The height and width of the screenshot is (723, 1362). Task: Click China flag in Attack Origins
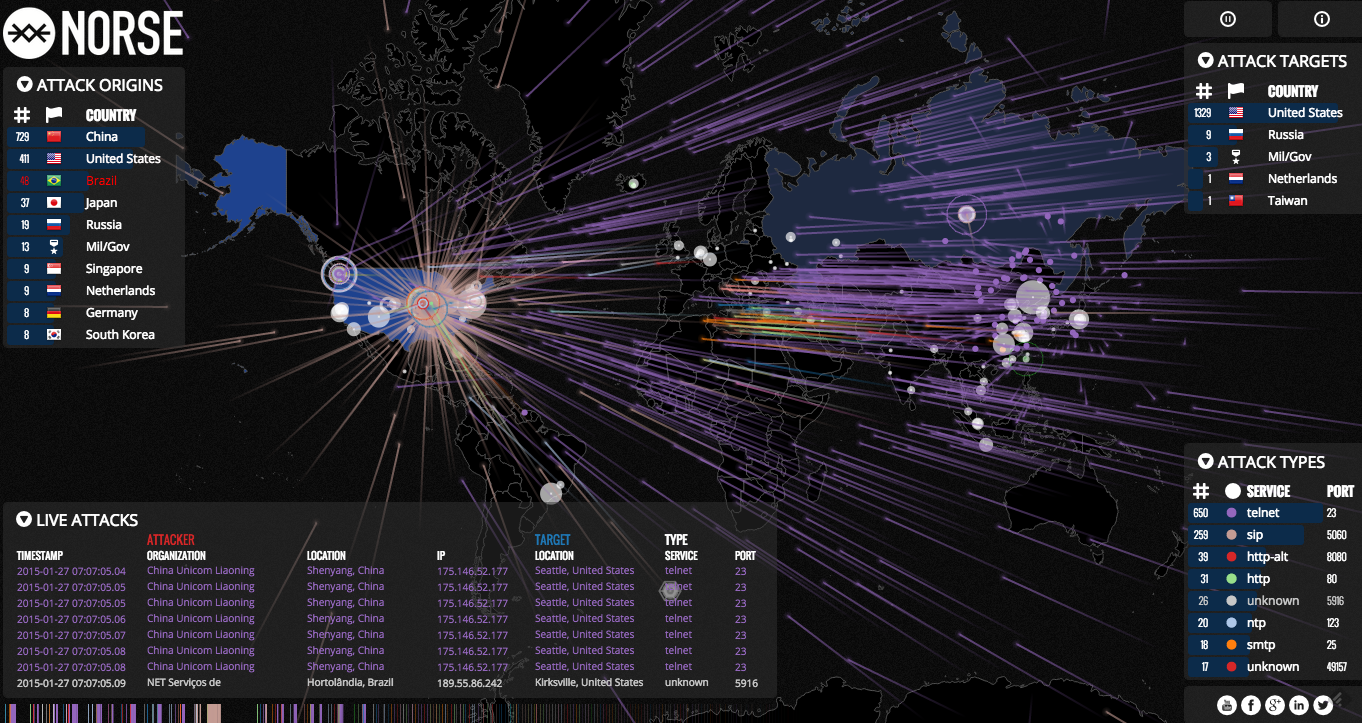[x=54, y=137]
